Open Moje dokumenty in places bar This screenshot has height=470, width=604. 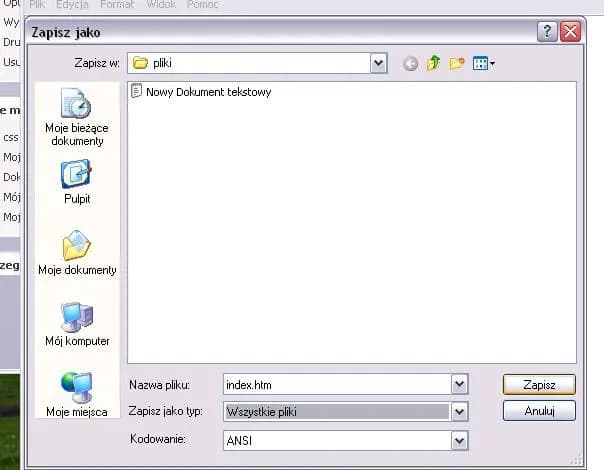[76, 252]
